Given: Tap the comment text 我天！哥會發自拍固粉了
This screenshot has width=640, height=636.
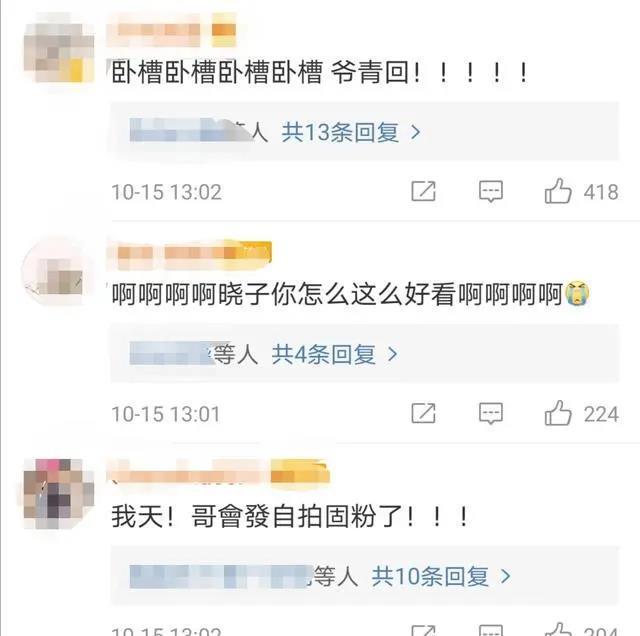Looking at the screenshot, I should pos(289,517).
